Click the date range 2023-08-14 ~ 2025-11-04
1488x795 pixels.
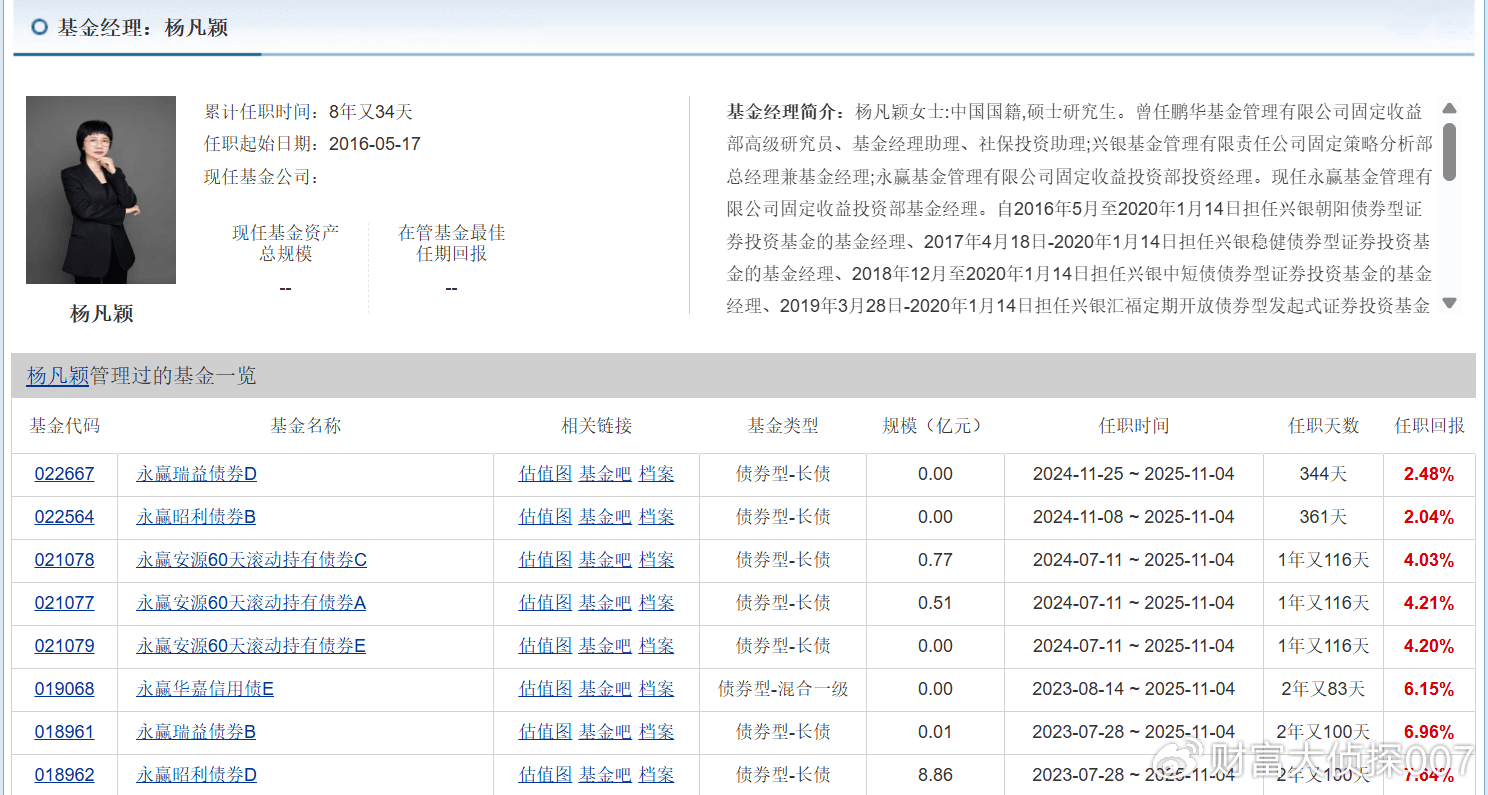pyautogui.click(x=1134, y=689)
